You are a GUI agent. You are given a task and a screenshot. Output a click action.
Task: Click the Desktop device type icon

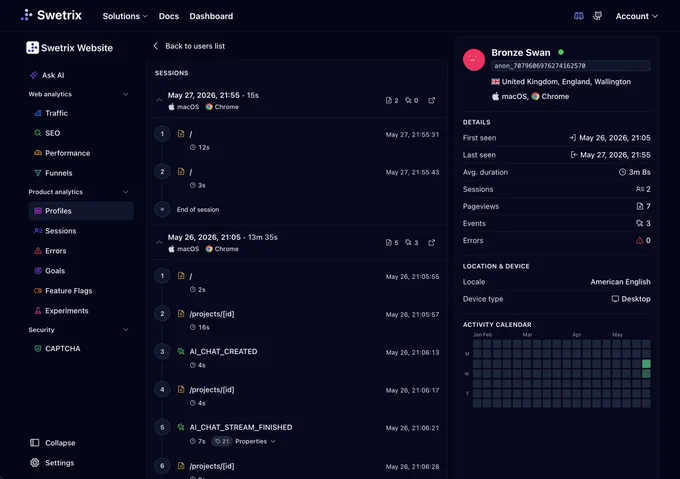click(x=615, y=299)
